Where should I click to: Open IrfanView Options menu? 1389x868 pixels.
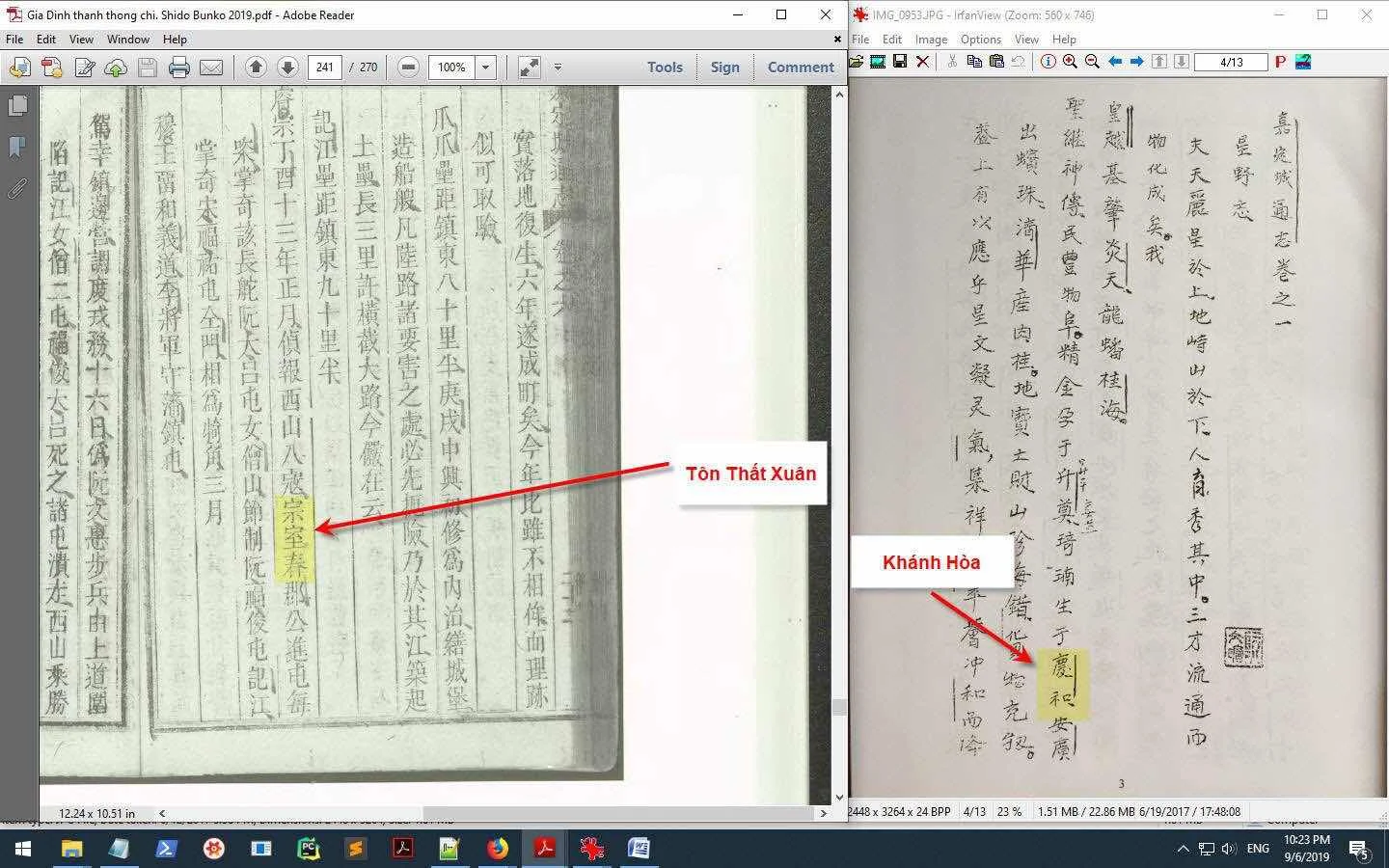(x=980, y=40)
